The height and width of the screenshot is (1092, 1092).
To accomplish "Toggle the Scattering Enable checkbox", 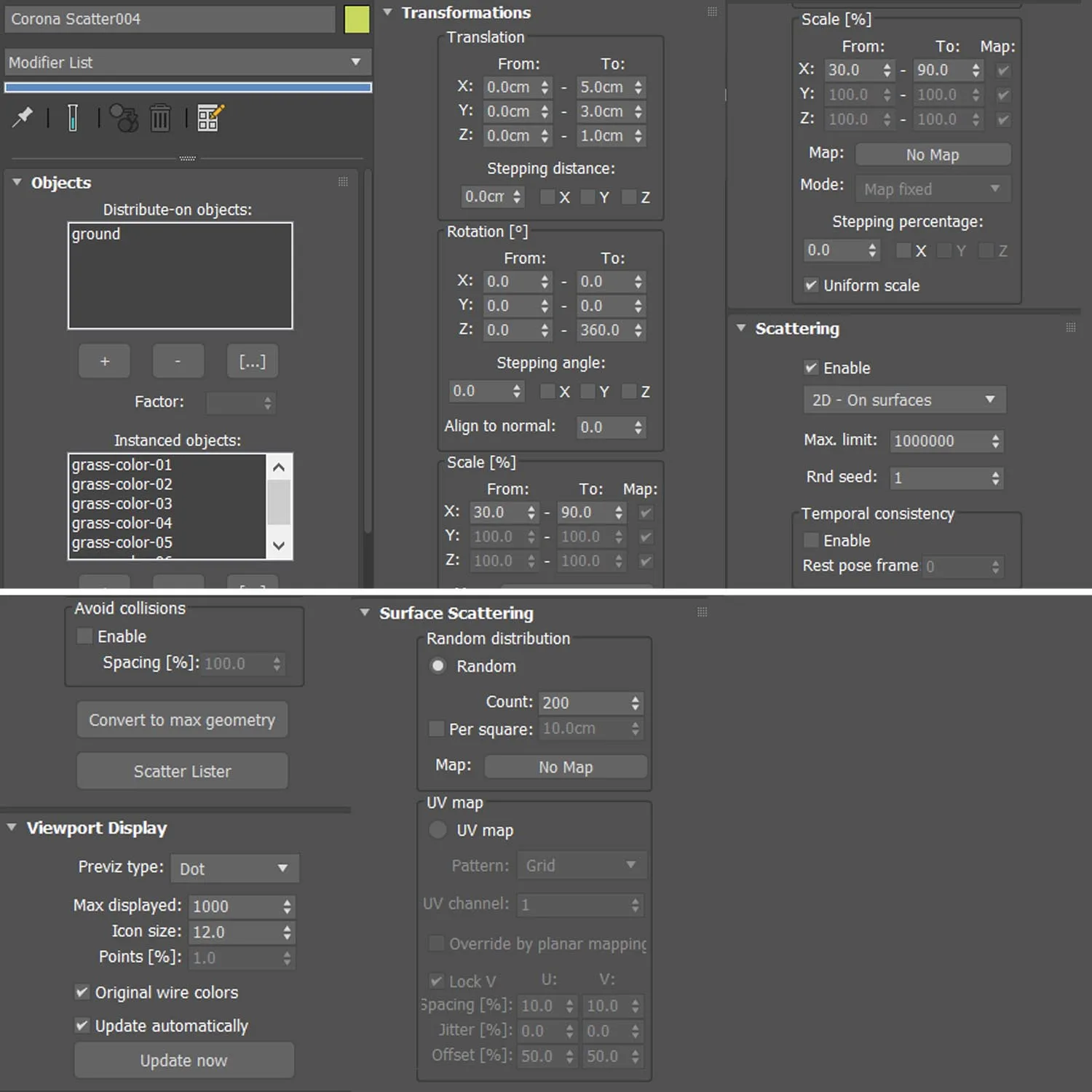I will [x=811, y=367].
